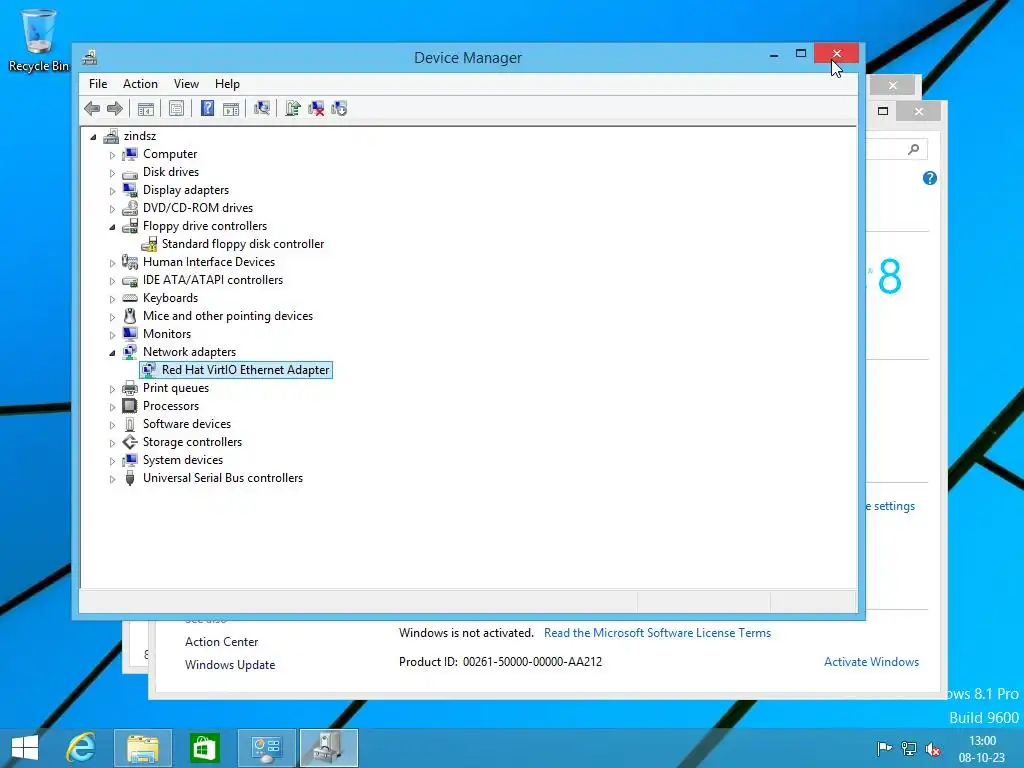Viewport: 1024px width, 768px height.
Task: Minimize the Device Manager window
Action: (774, 55)
